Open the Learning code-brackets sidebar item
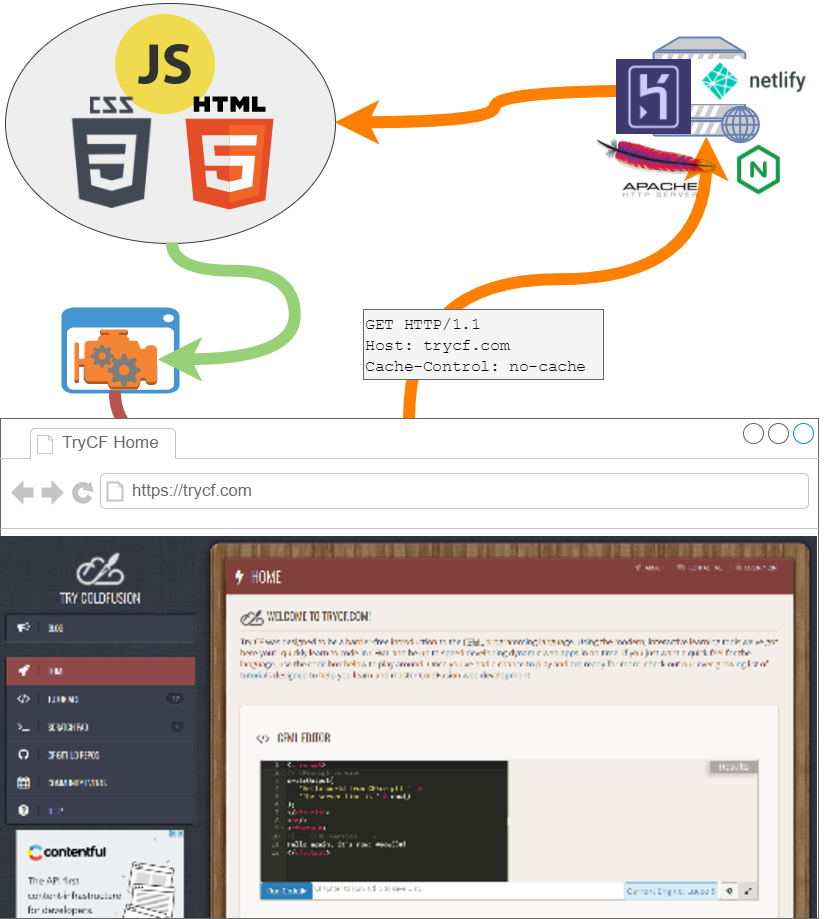This screenshot has width=834, height=919. (100, 699)
